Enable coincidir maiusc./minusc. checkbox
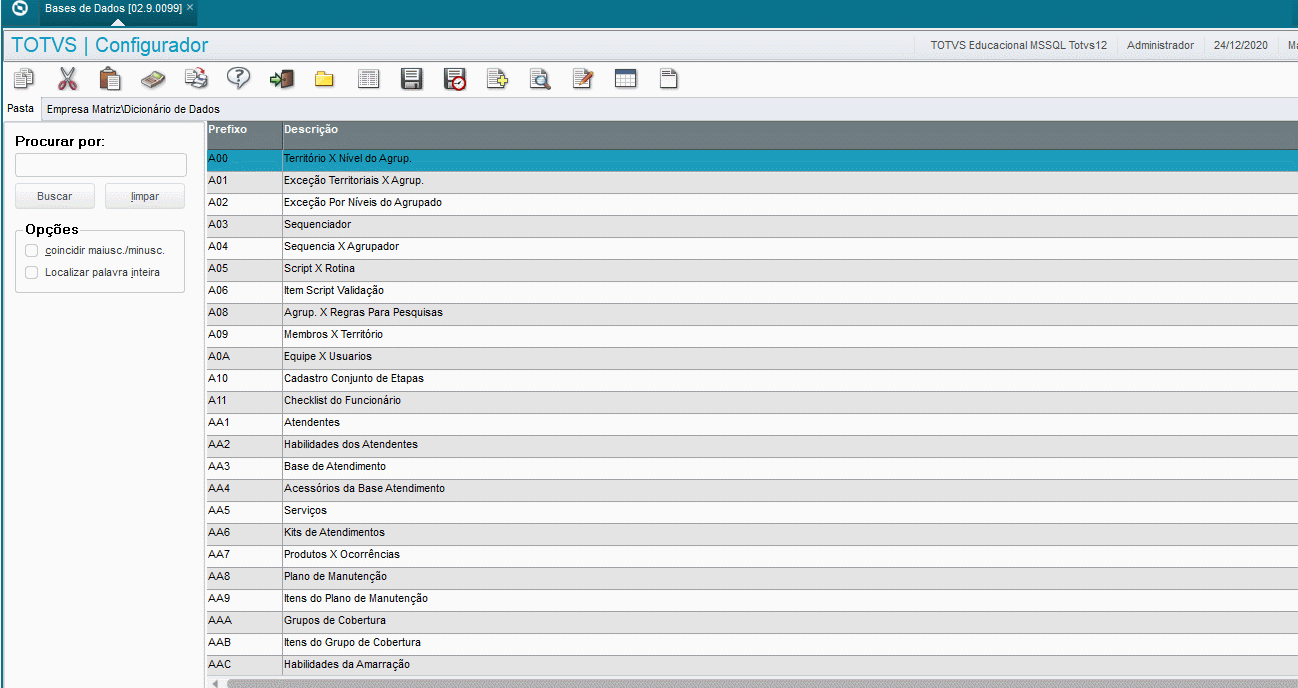The width and height of the screenshot is (1298, 688). 32,250
